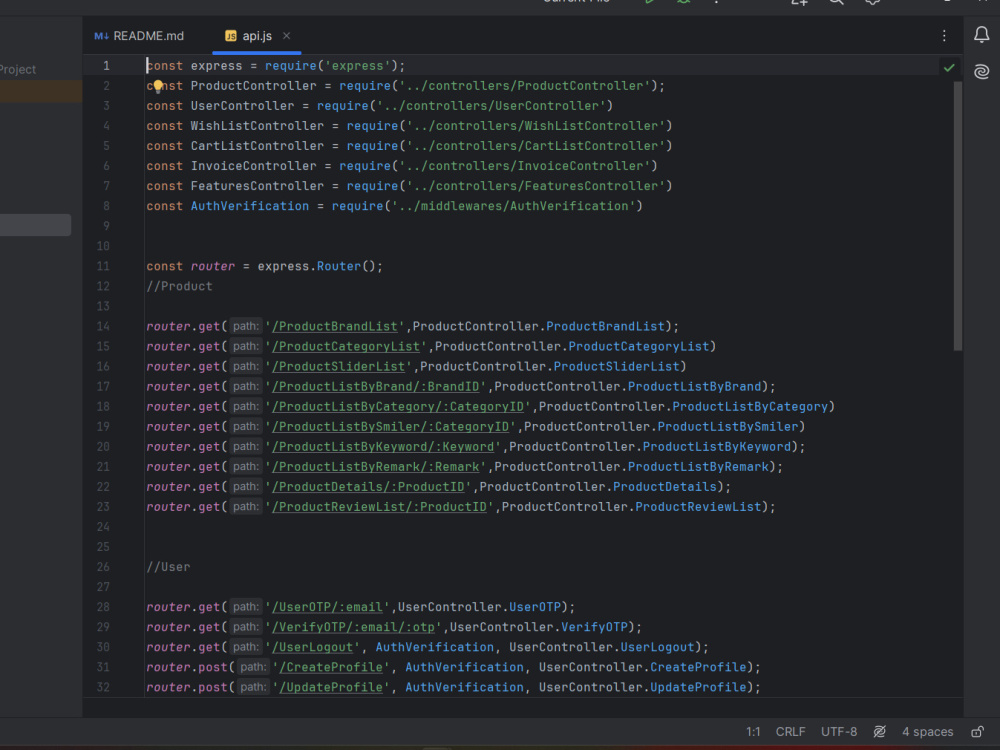
Task: Click the path: hint on line 31
Action: click(x=253, y=667)
